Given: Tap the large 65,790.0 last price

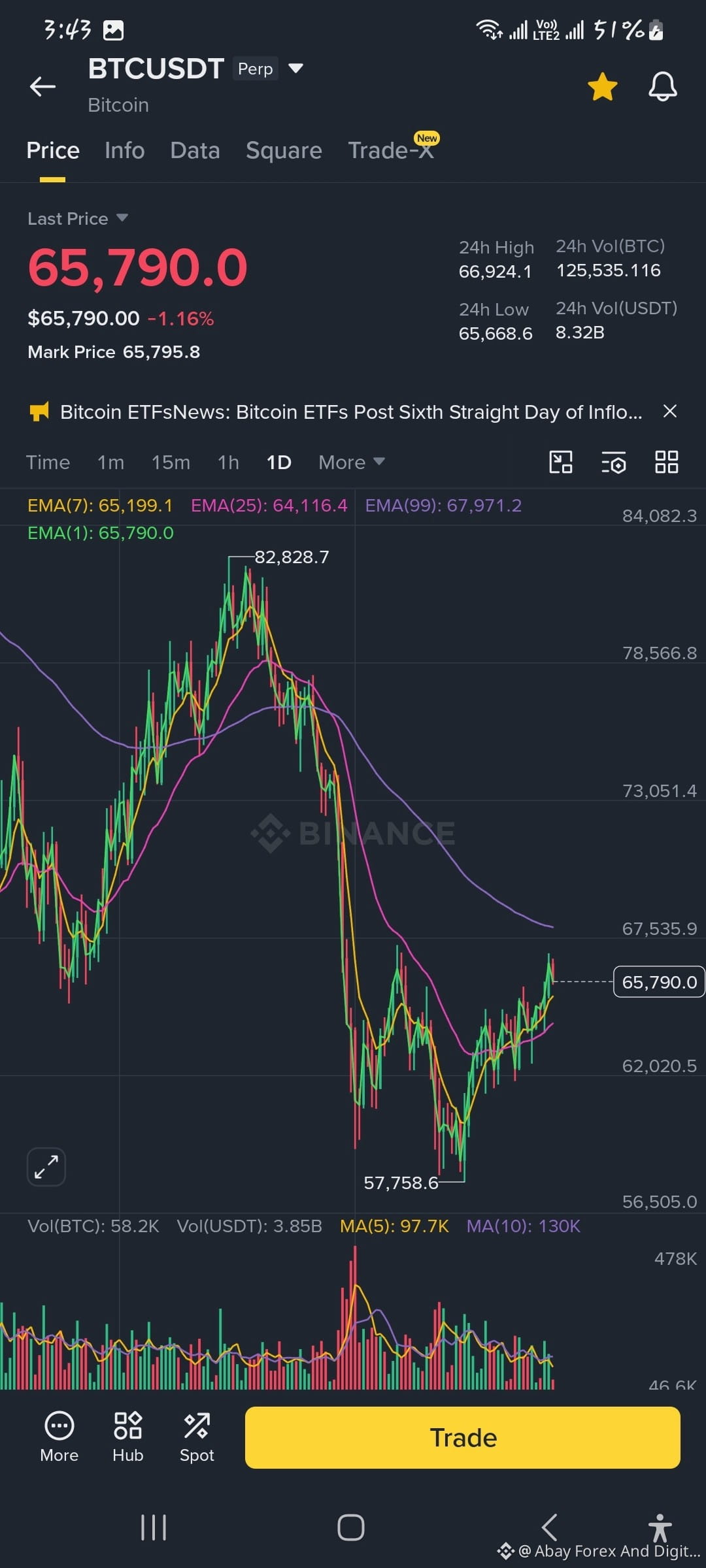Looking at the screenshot, I should [138, 268].
